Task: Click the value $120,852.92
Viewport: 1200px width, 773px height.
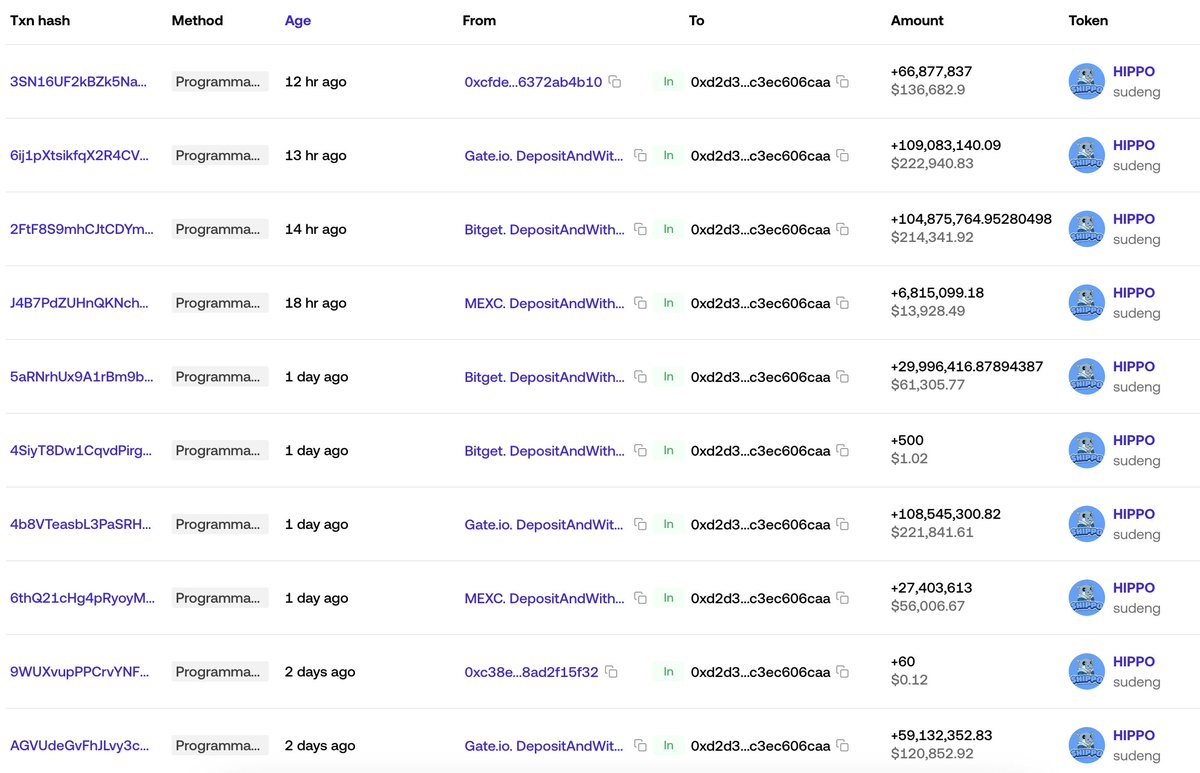Action: pos(932,754)
